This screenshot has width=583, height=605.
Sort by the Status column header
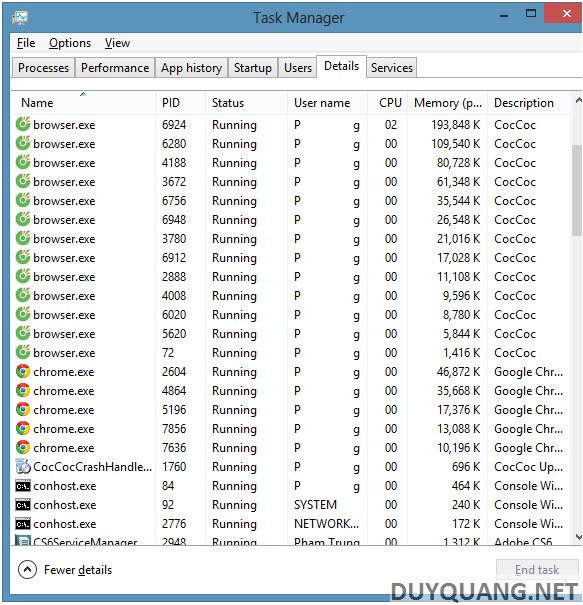pos(247,103)
